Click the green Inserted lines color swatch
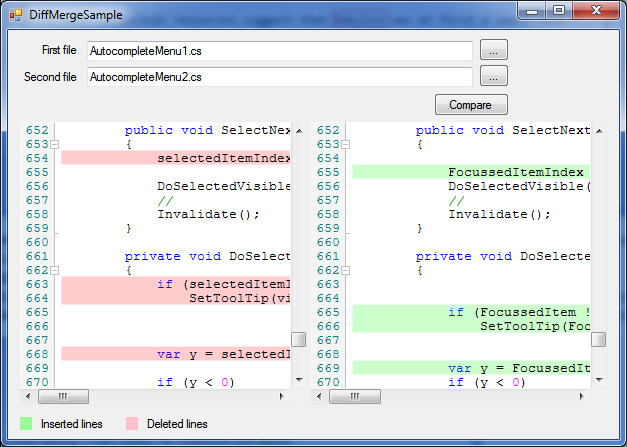The width and height of the screenshot is (627, 447). pyautogui.click(x=27, y=424)
